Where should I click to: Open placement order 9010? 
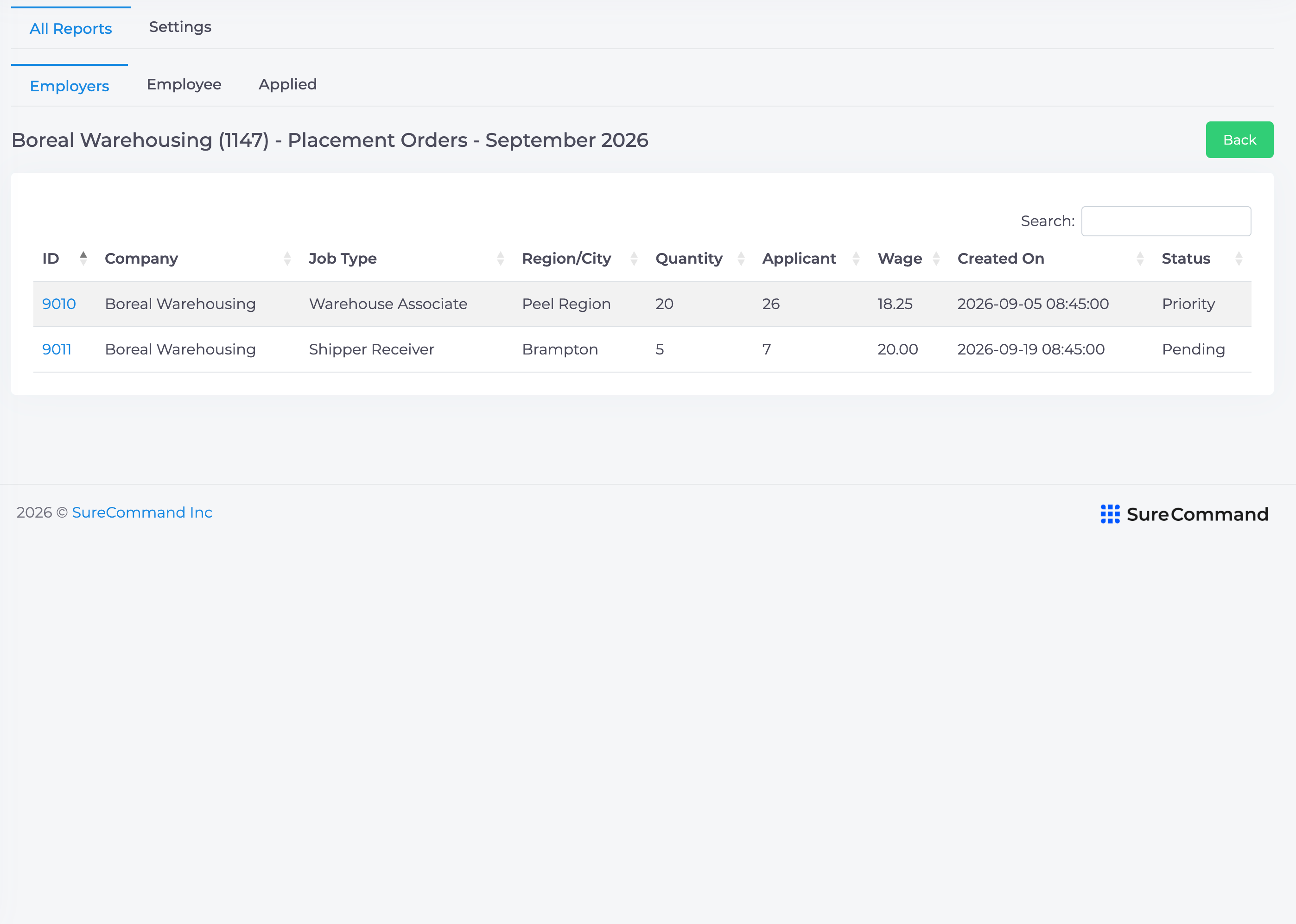click(x=59, y=304)
